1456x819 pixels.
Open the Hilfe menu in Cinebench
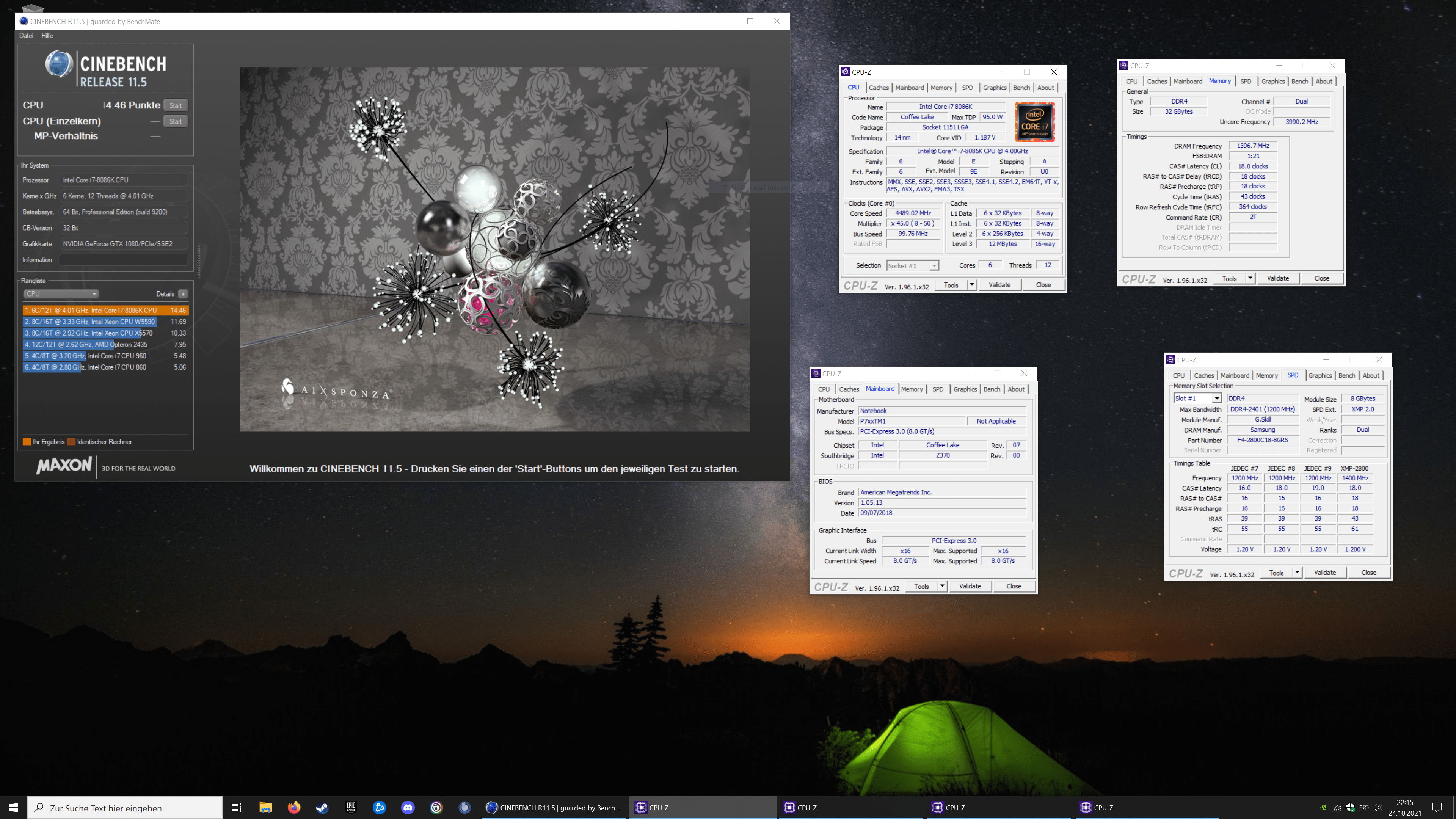point(47,36)
